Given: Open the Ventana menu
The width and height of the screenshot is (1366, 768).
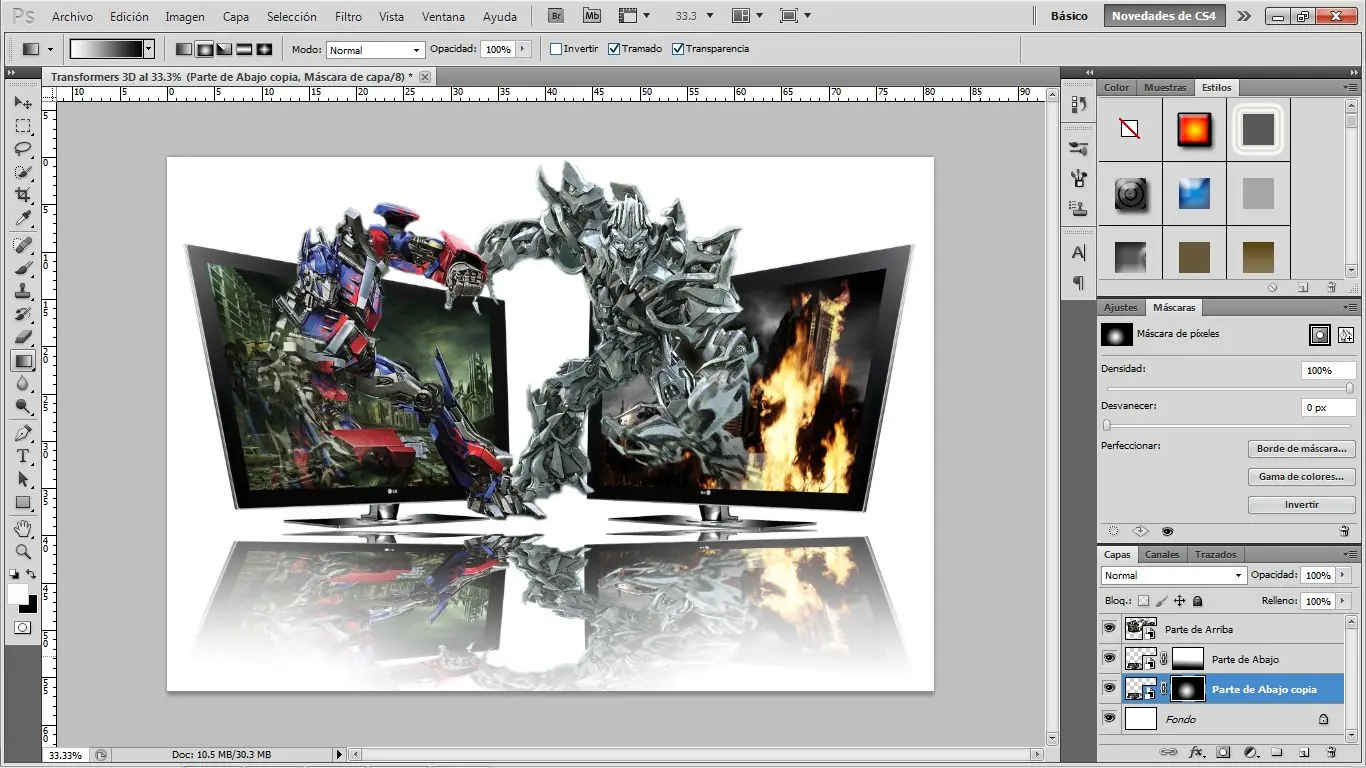Looking at the screenshot, I should click(x=443, y=17).
